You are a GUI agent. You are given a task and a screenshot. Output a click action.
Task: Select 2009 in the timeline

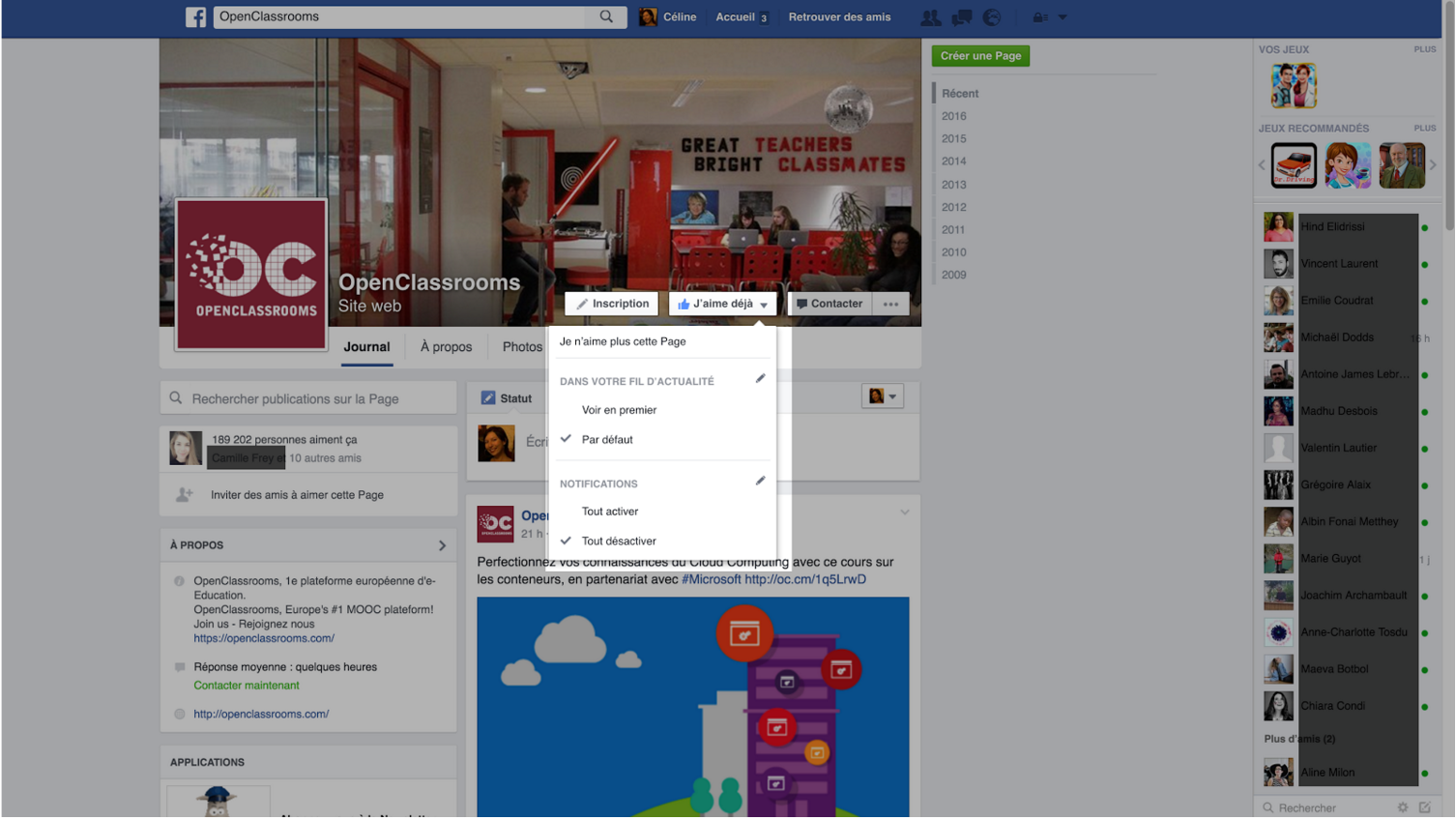pyautogui.click(x=954, y=275)
